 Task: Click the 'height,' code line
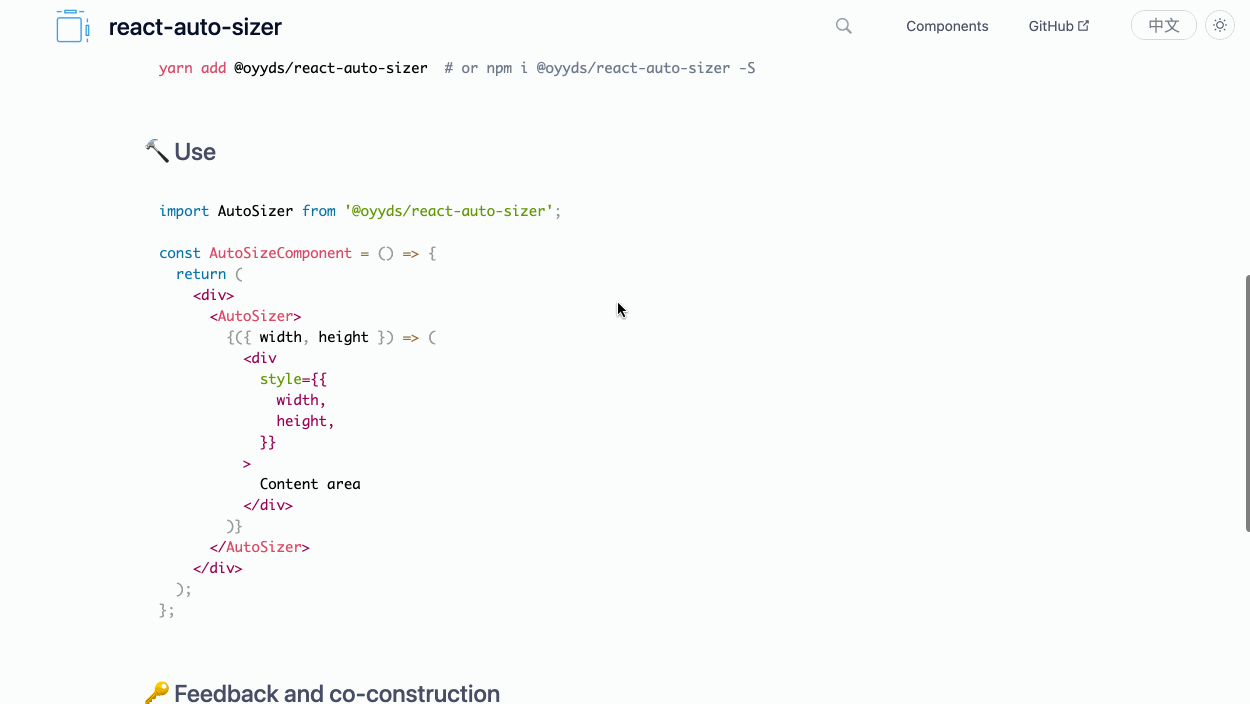(305, 421)
